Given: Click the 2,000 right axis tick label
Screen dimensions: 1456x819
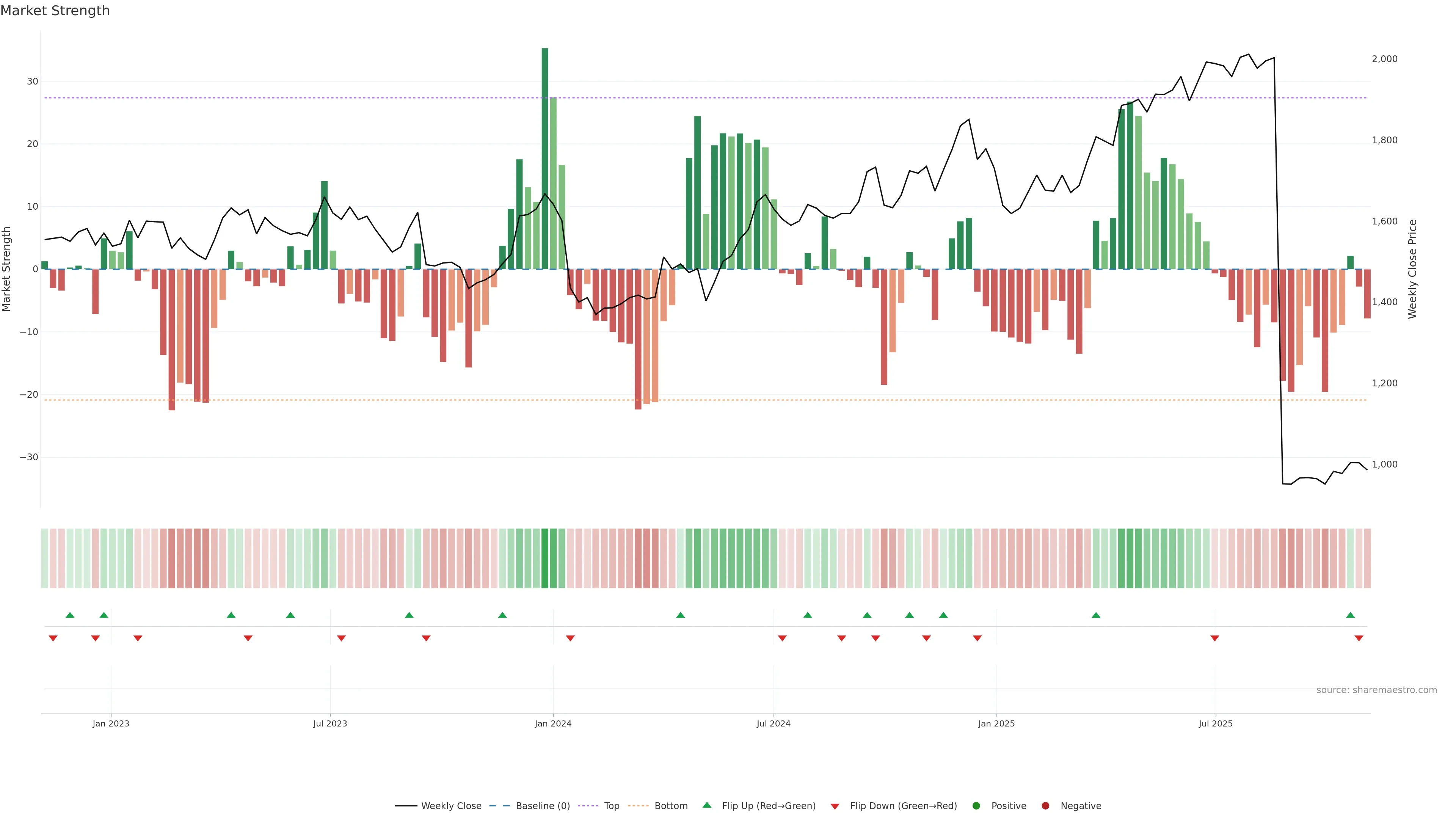Looking at the screenshot, I should 1384,59.
